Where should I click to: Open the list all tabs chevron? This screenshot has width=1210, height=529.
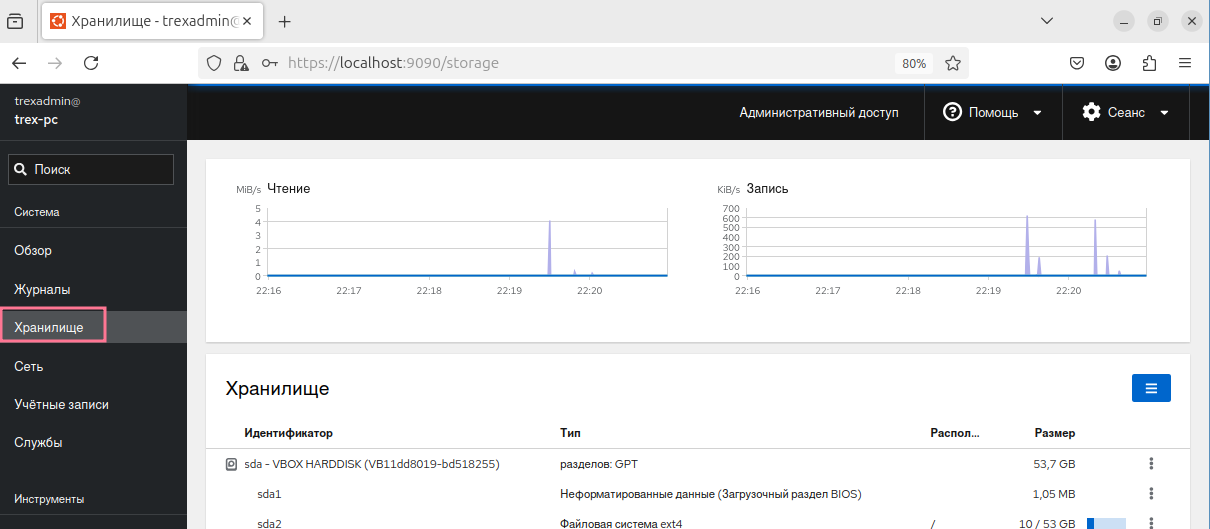[x=1047, y=21]
